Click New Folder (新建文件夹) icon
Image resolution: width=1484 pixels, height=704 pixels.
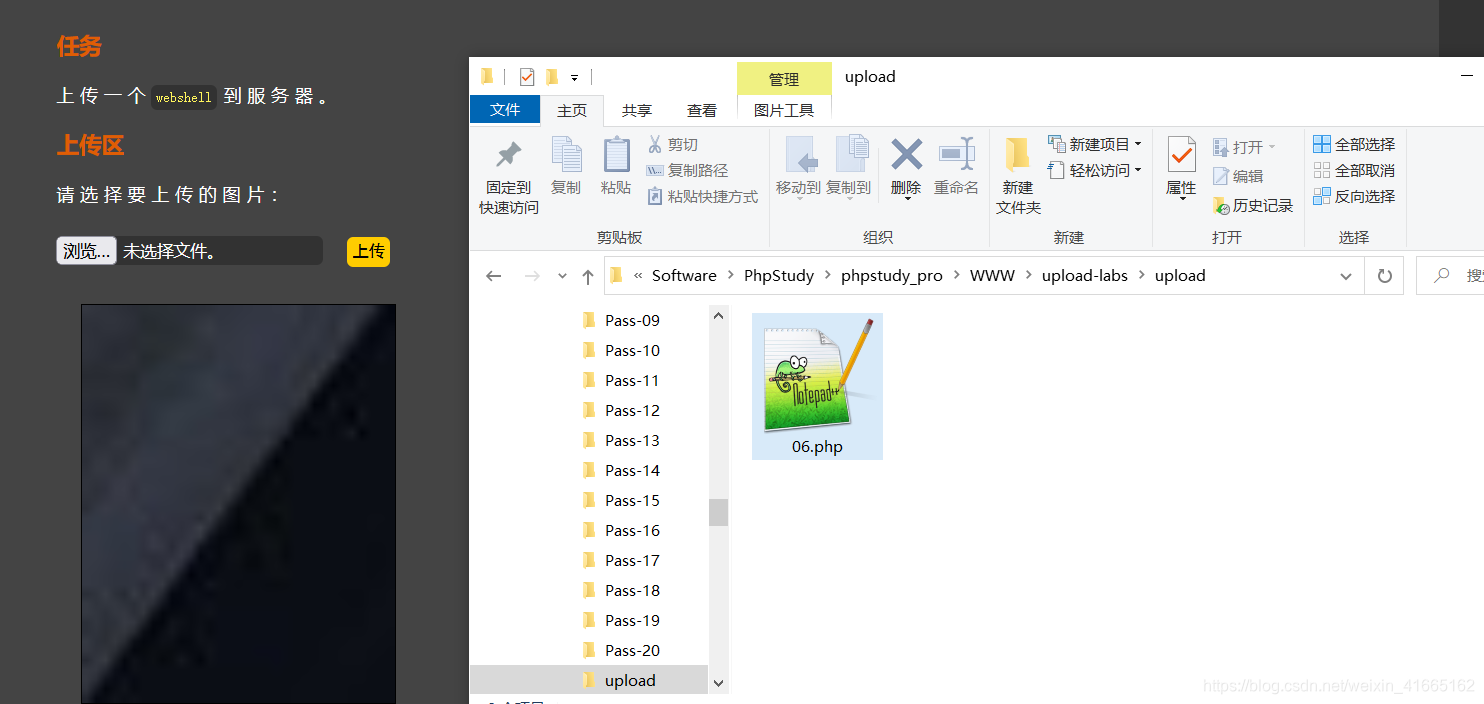pos(1018,154)
